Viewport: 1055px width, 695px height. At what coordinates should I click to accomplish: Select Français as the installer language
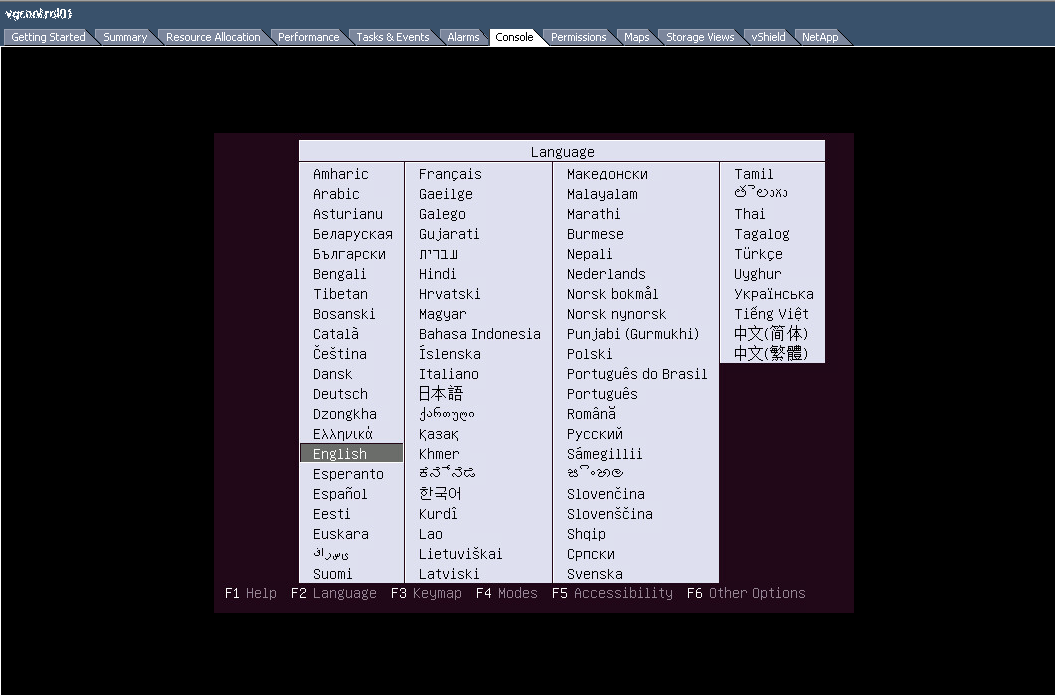click(x=450, y=174)
